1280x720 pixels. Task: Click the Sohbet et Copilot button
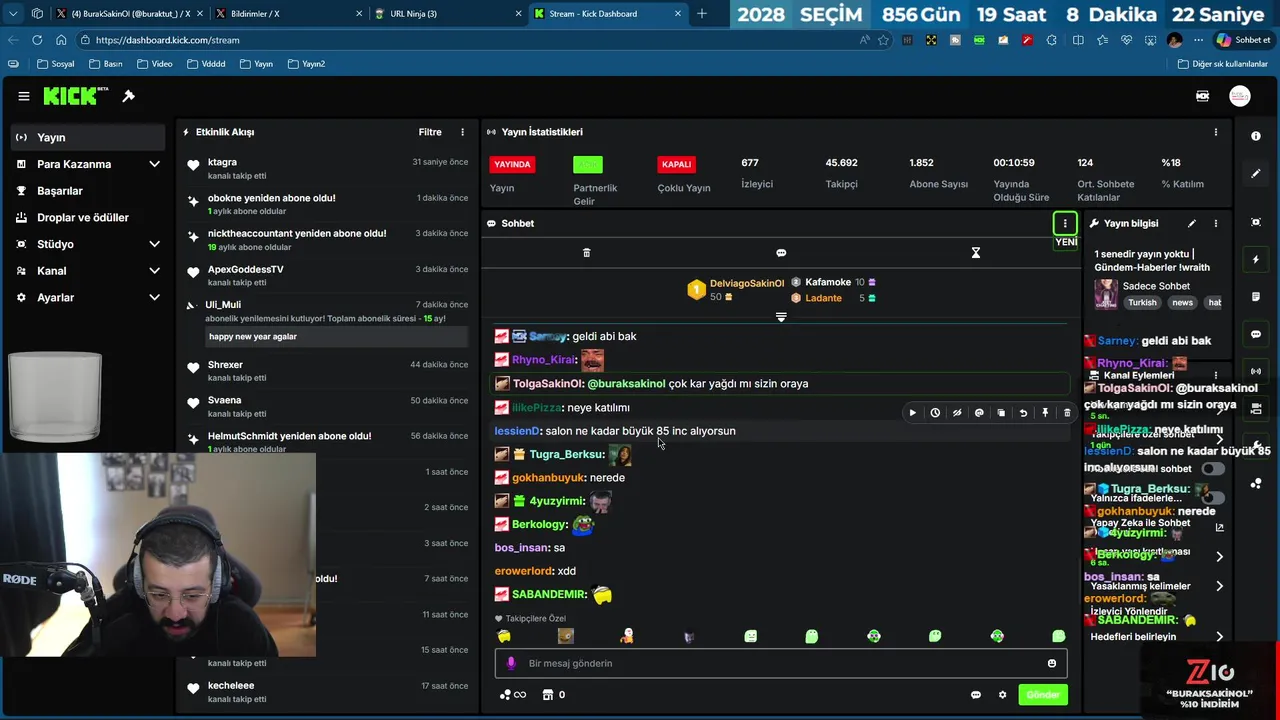point(1243,40)
